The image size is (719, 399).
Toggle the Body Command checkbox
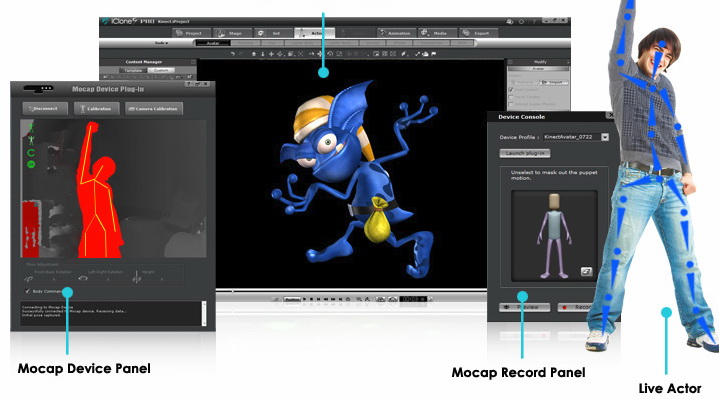(28, 292)
